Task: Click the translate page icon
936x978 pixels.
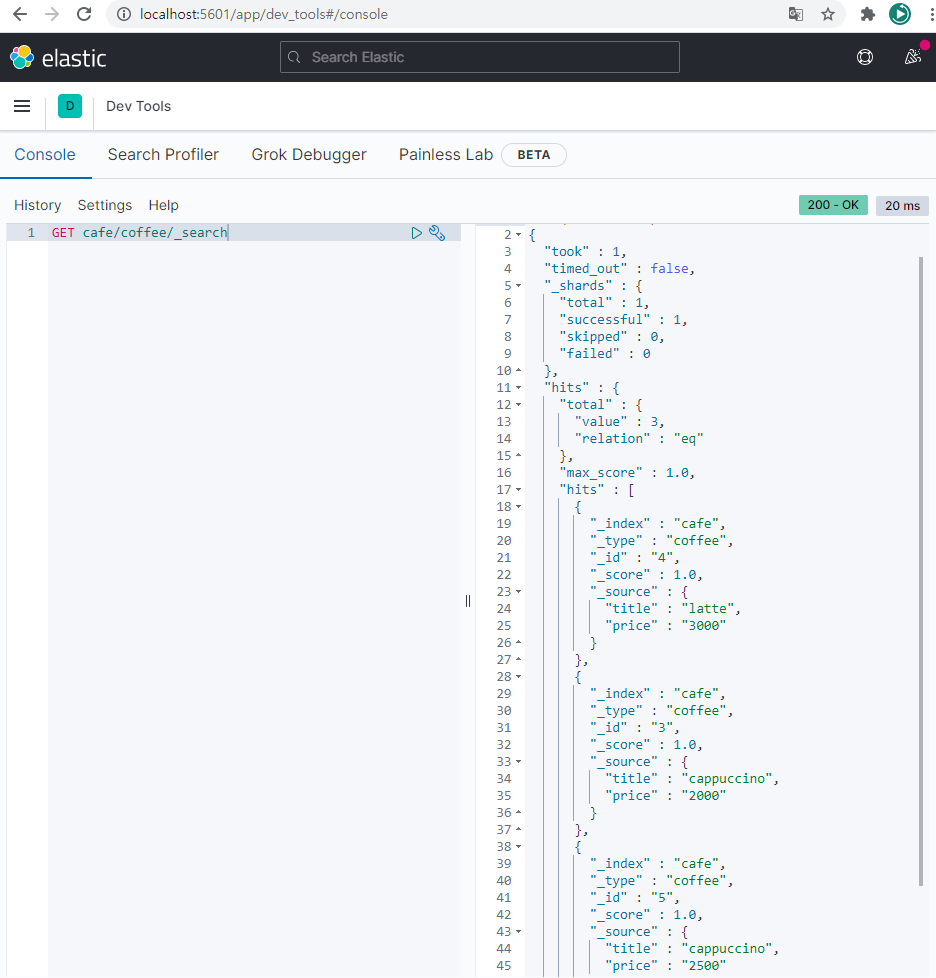Action: tap(796, 14)
